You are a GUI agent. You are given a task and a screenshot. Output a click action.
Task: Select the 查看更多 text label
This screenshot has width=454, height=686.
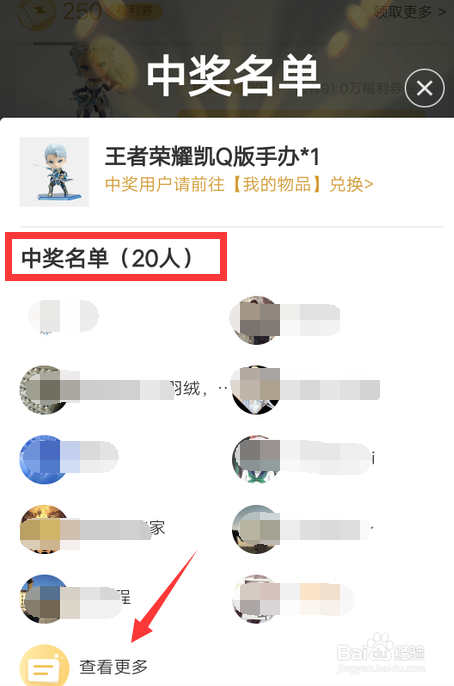click(113, 667)
